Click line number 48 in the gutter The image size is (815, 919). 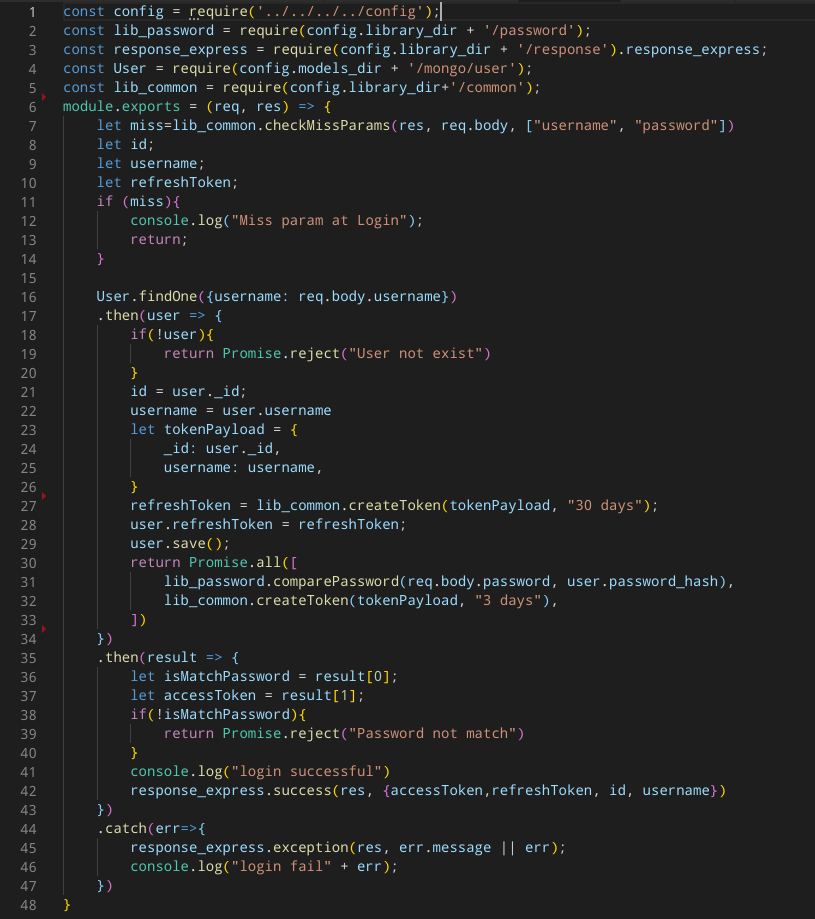(28, 906)
